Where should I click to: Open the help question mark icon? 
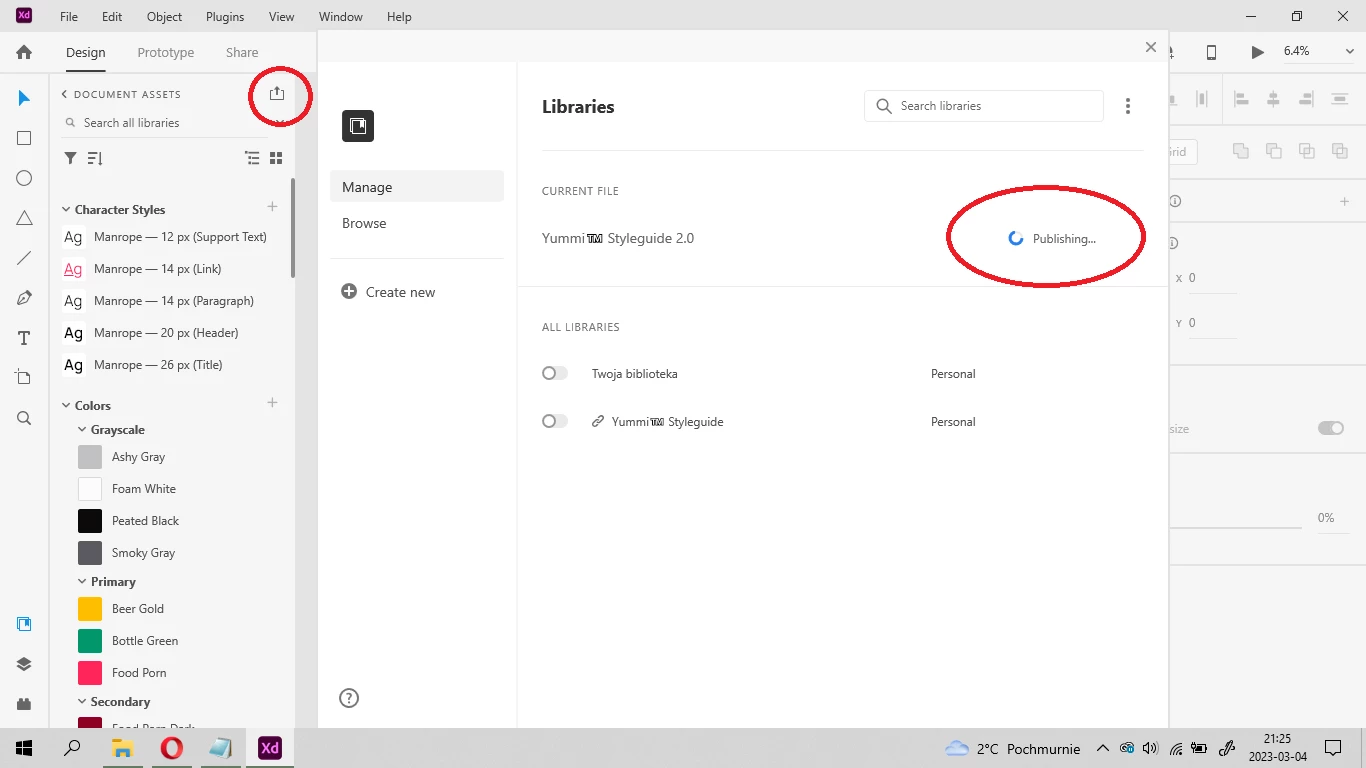349,698
